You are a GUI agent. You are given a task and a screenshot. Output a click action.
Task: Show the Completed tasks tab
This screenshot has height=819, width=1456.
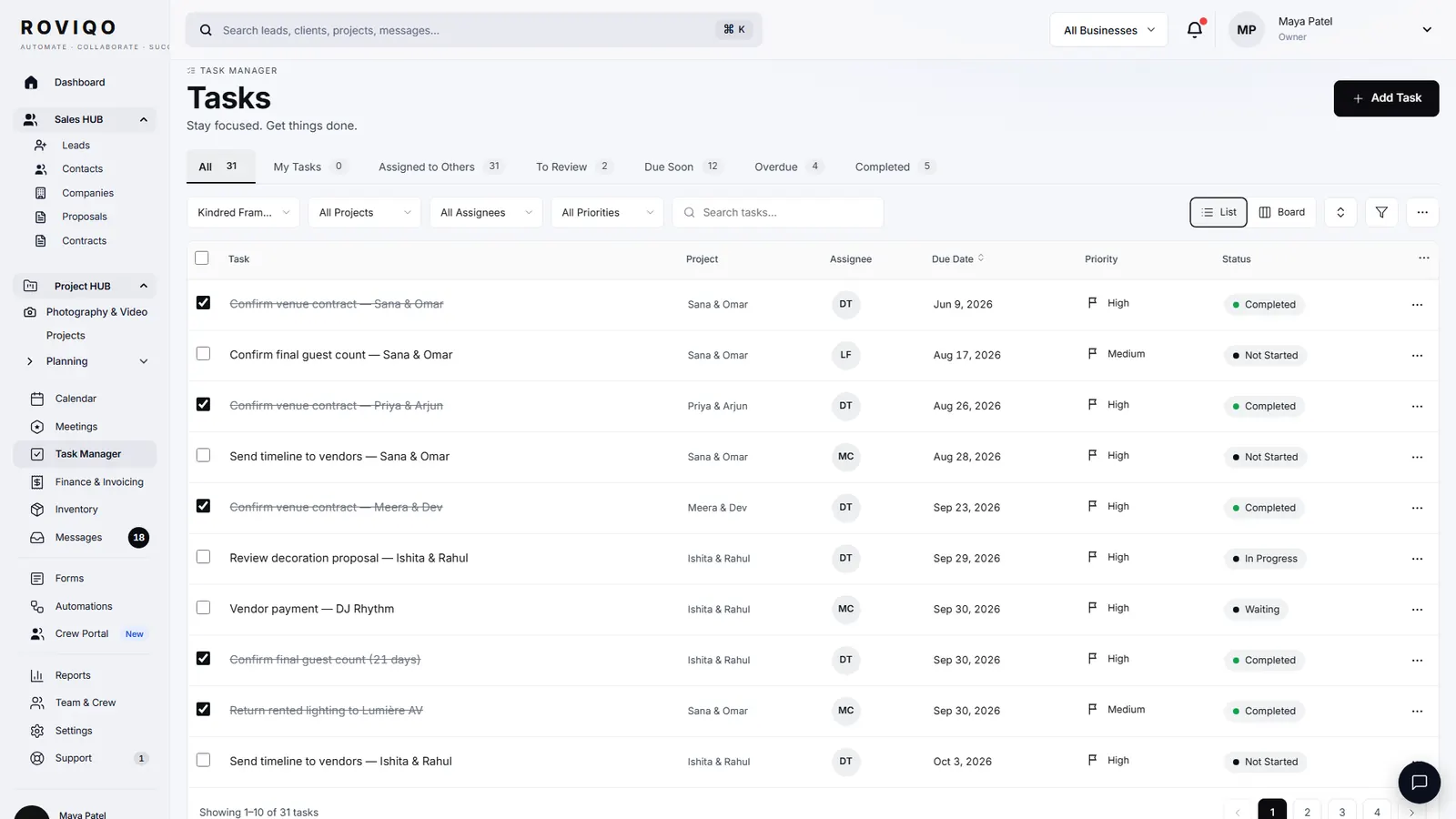(895, 167)
